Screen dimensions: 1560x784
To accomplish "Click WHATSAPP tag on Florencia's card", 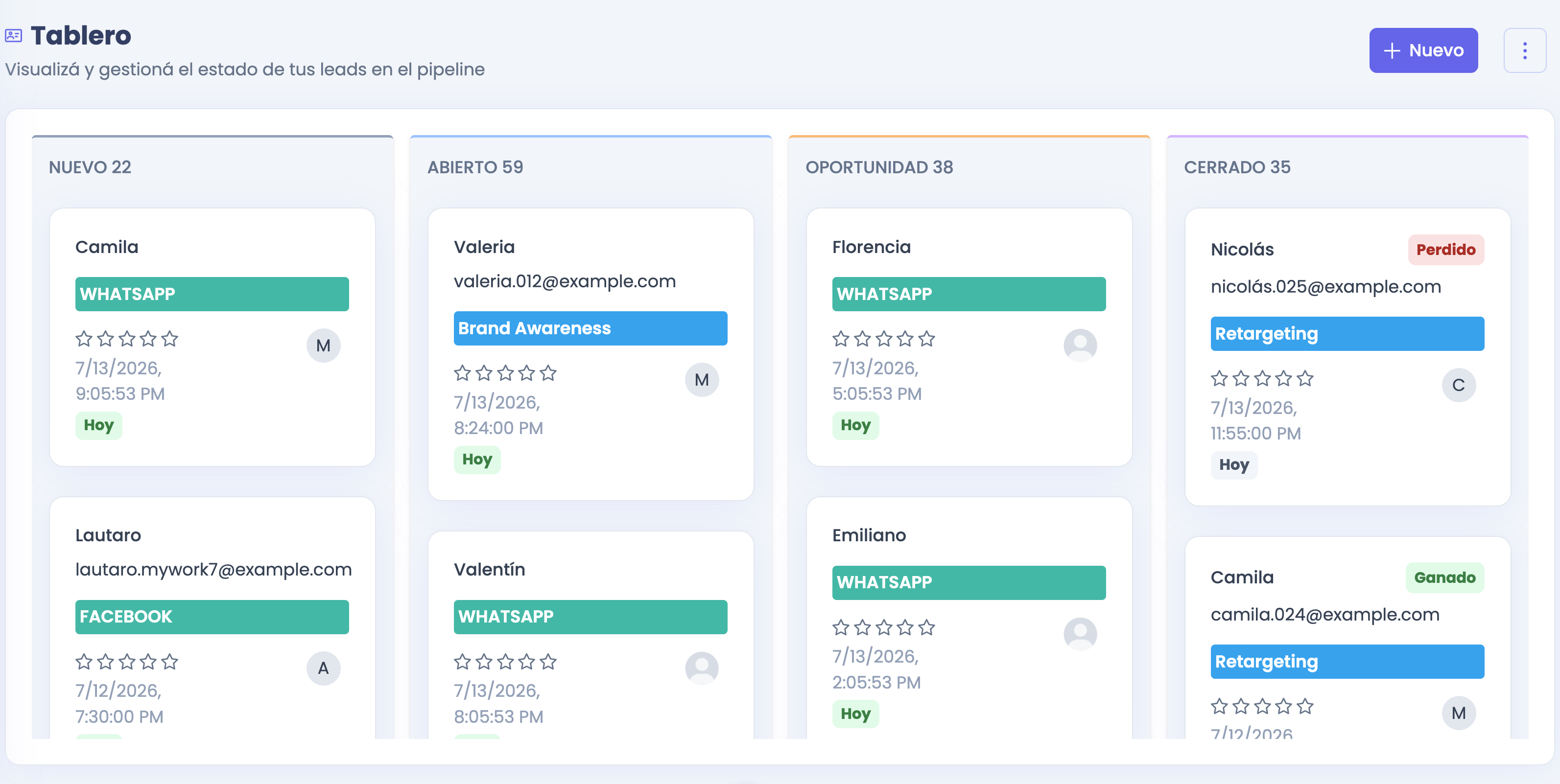I will coord(969,294).
